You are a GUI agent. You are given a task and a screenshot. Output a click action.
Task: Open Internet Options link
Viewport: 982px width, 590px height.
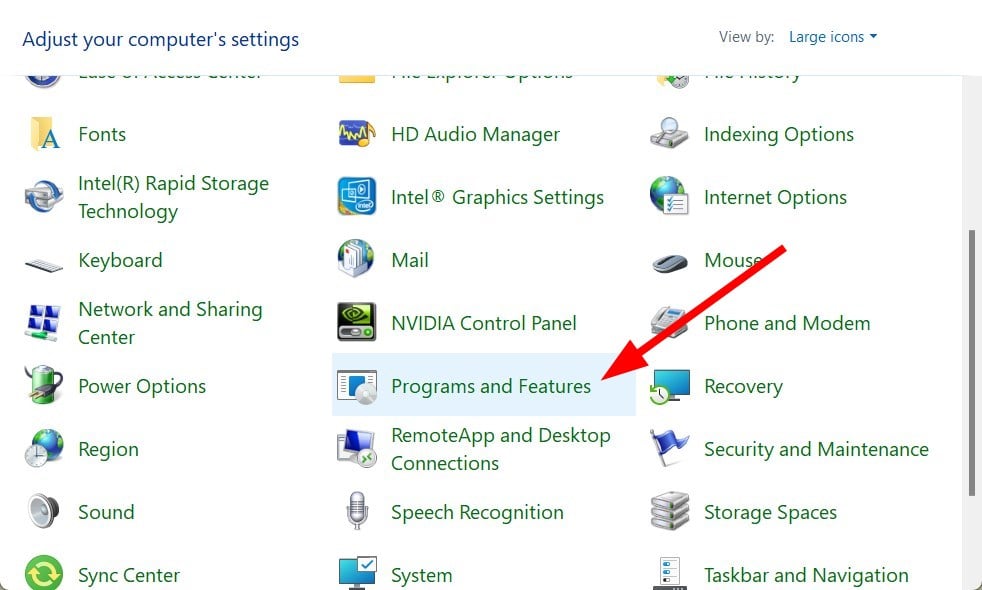point(775,197)
